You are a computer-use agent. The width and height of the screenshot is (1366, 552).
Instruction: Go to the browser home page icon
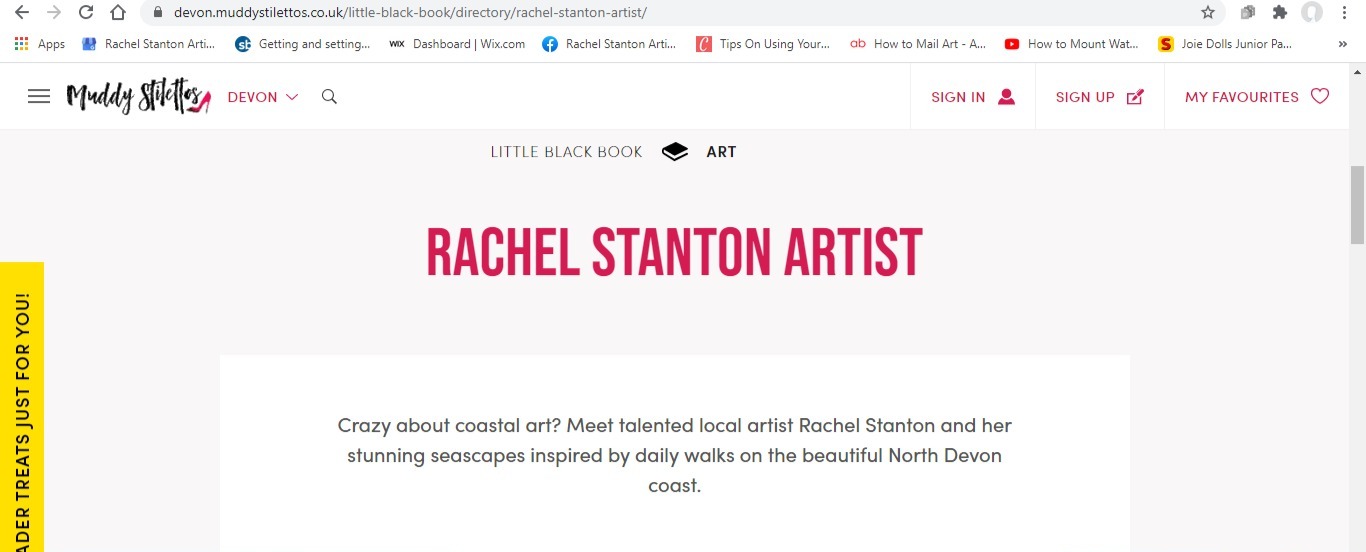(x=118, y=13)
